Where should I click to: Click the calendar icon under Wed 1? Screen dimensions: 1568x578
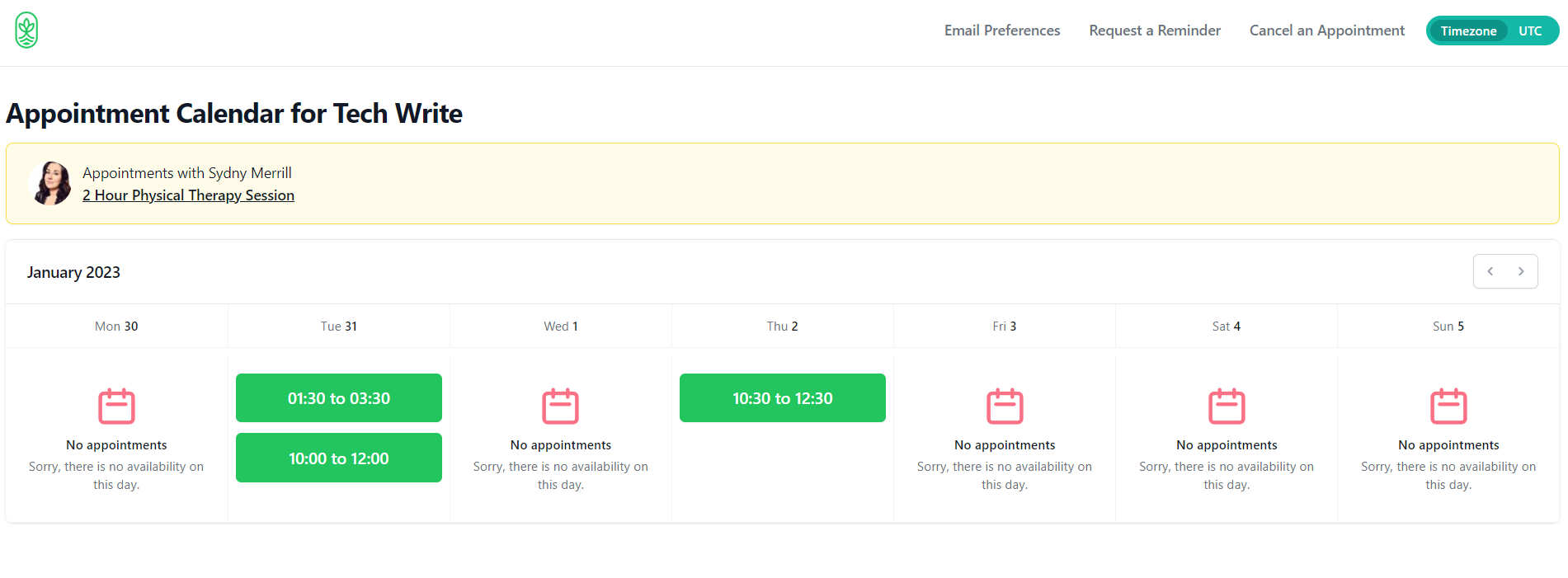[560, 406]
